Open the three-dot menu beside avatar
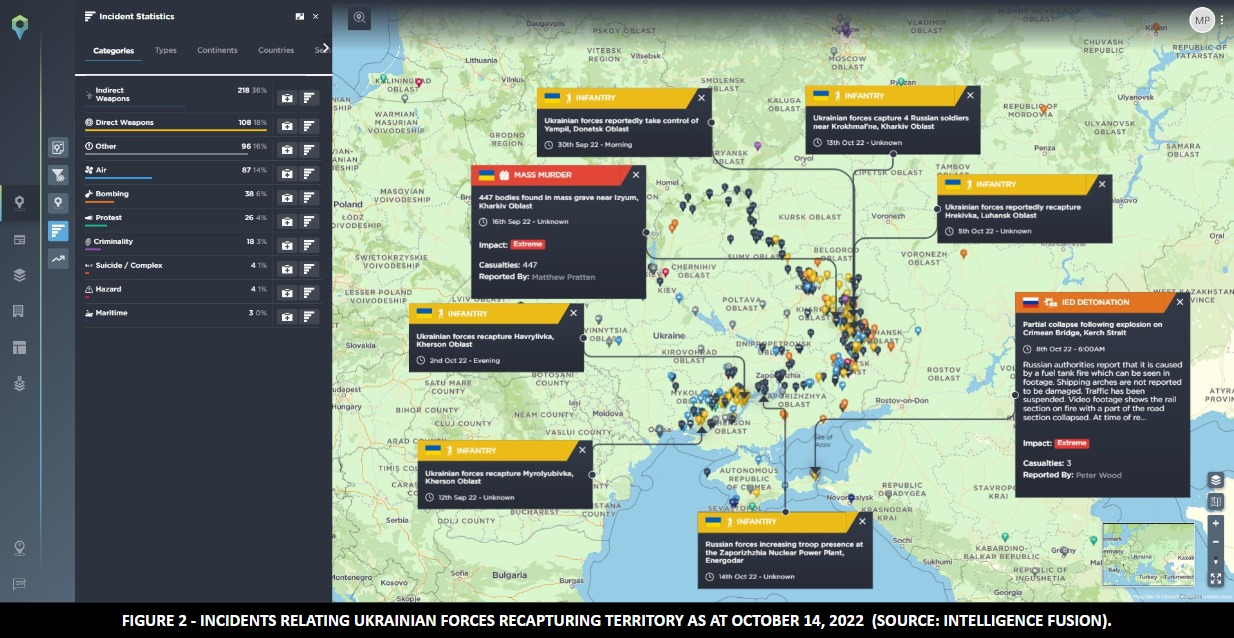This screenshot has height=638, width=1234. click(x=1222, y=20)
